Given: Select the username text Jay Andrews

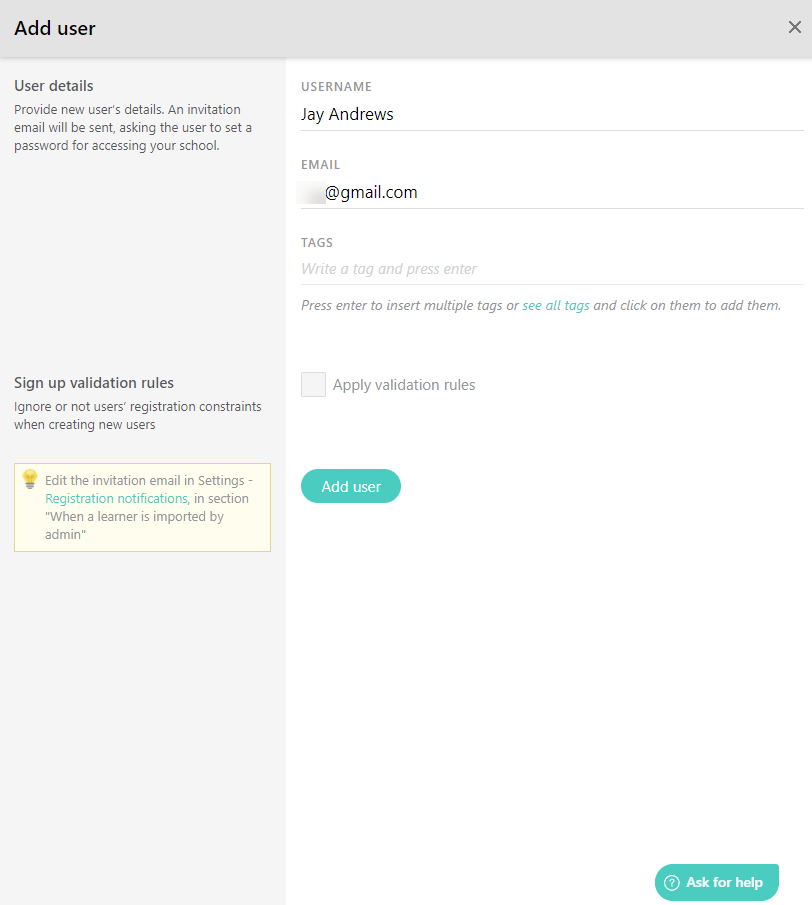Looking at the screenshot, I should tap(347, 114).
